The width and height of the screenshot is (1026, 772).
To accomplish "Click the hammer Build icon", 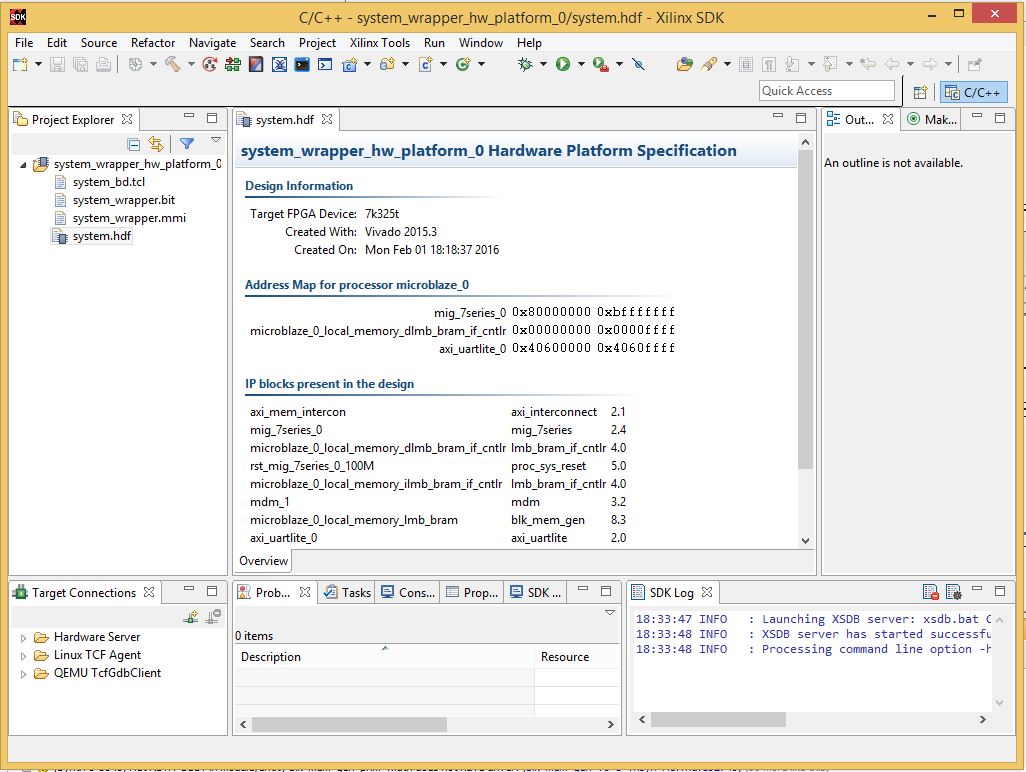I will pyautogui.click(x=173, y=64).
